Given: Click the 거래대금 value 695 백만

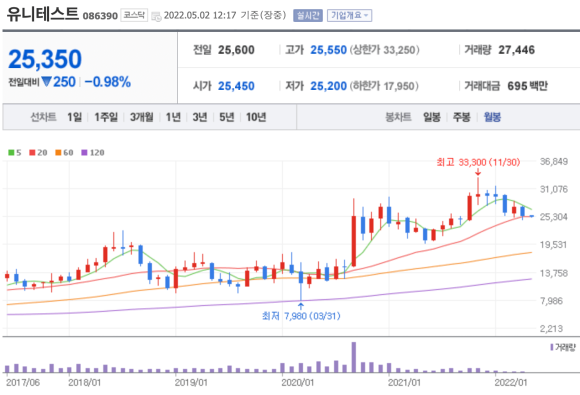Looking at the screenshot, I should (527, 86).
